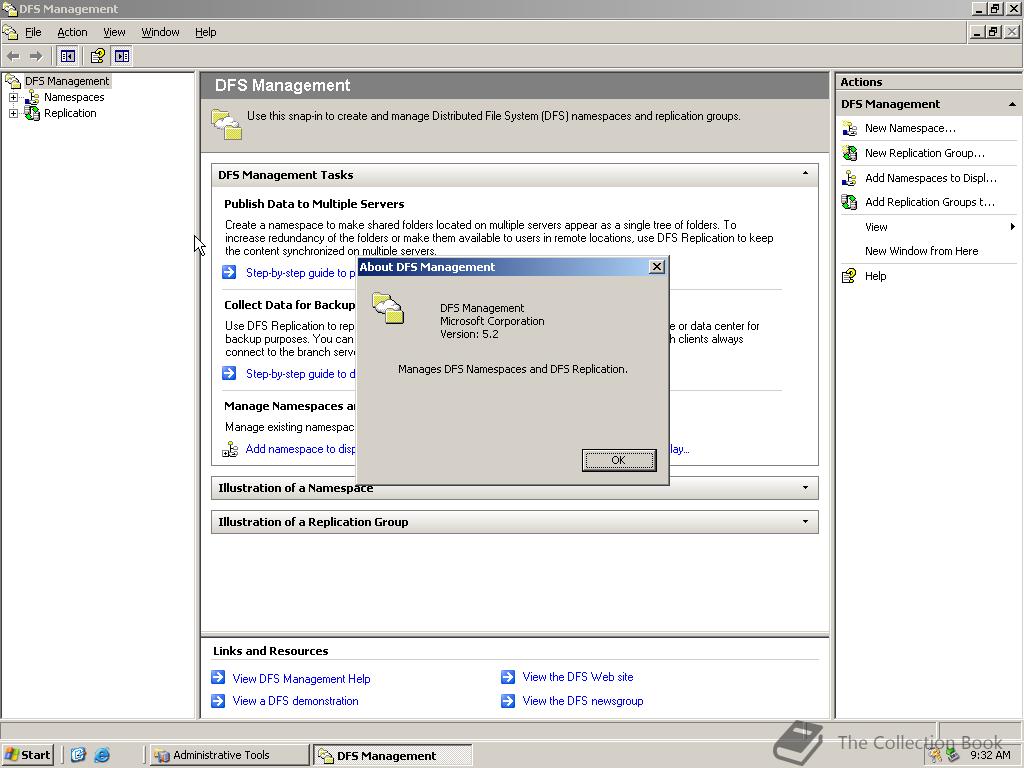1024x768 pixels.
Task: Select DFS Management root tree item
Action: (67, 81)
